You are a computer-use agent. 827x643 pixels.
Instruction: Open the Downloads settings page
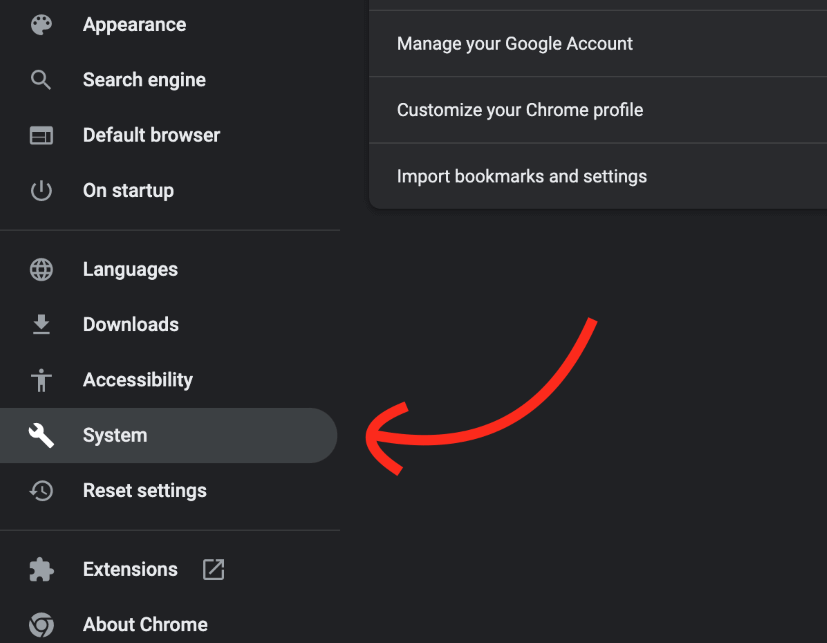click(130, 324)
